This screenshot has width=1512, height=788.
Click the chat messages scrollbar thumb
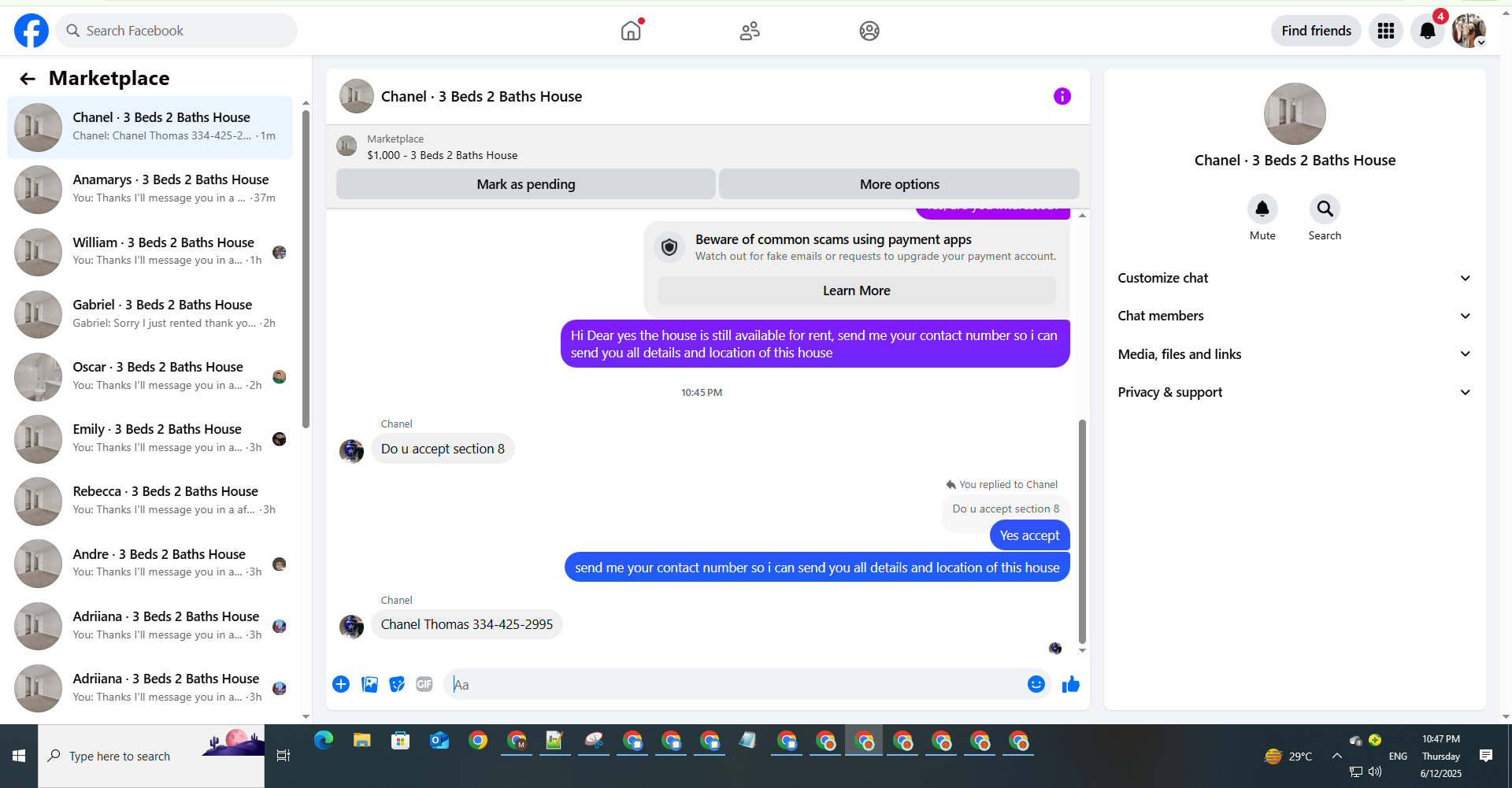1082,531
